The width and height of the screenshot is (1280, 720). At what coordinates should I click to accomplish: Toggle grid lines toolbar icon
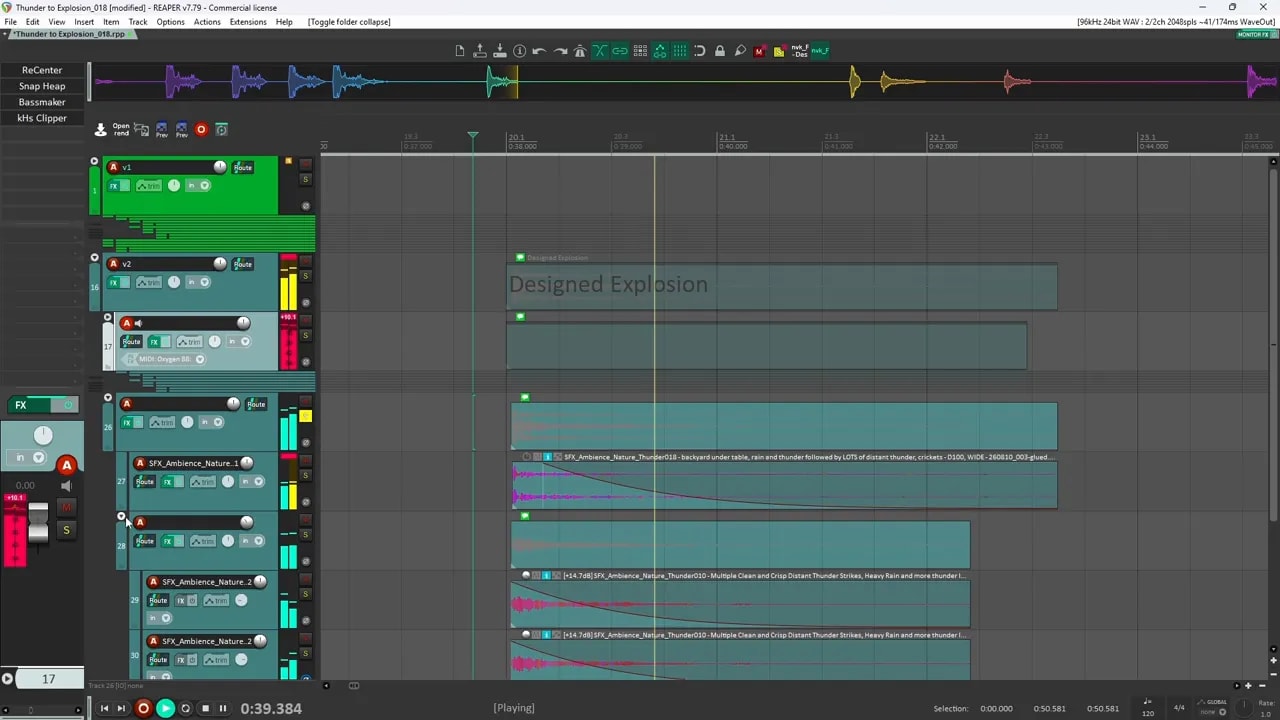[x=680, y=51]
